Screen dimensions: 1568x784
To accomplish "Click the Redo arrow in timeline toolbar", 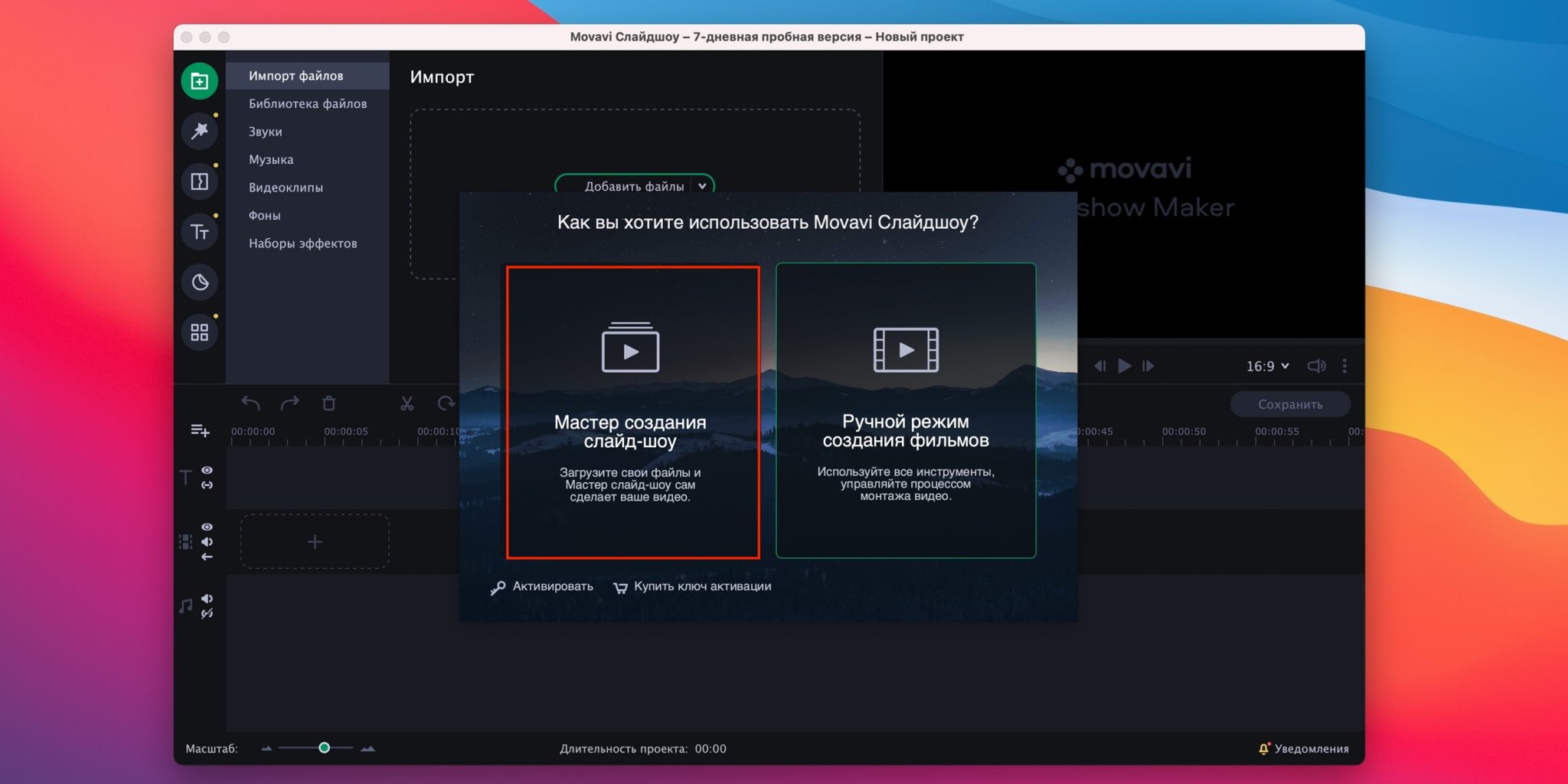I will point(289,403).
